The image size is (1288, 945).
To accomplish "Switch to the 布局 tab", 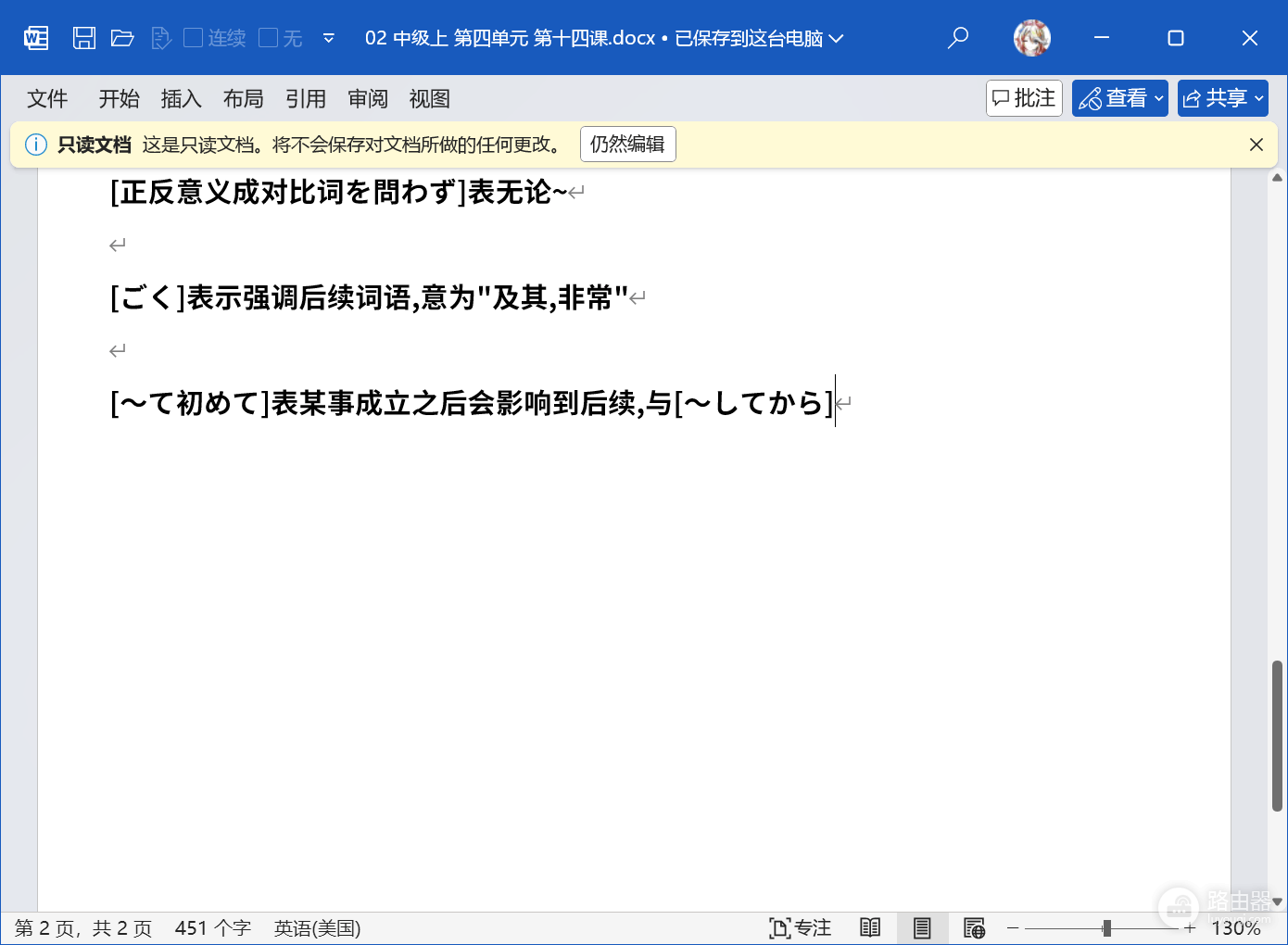I will point(243,99).
